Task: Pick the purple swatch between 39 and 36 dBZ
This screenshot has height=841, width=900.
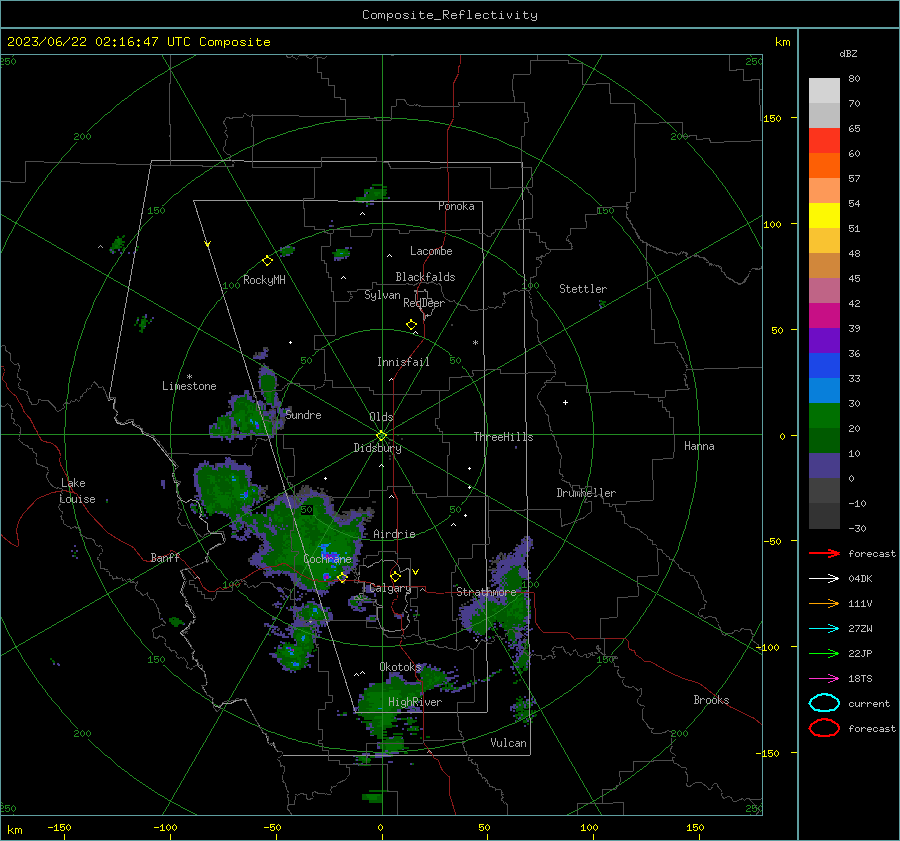Action: [x=824, y=341]
